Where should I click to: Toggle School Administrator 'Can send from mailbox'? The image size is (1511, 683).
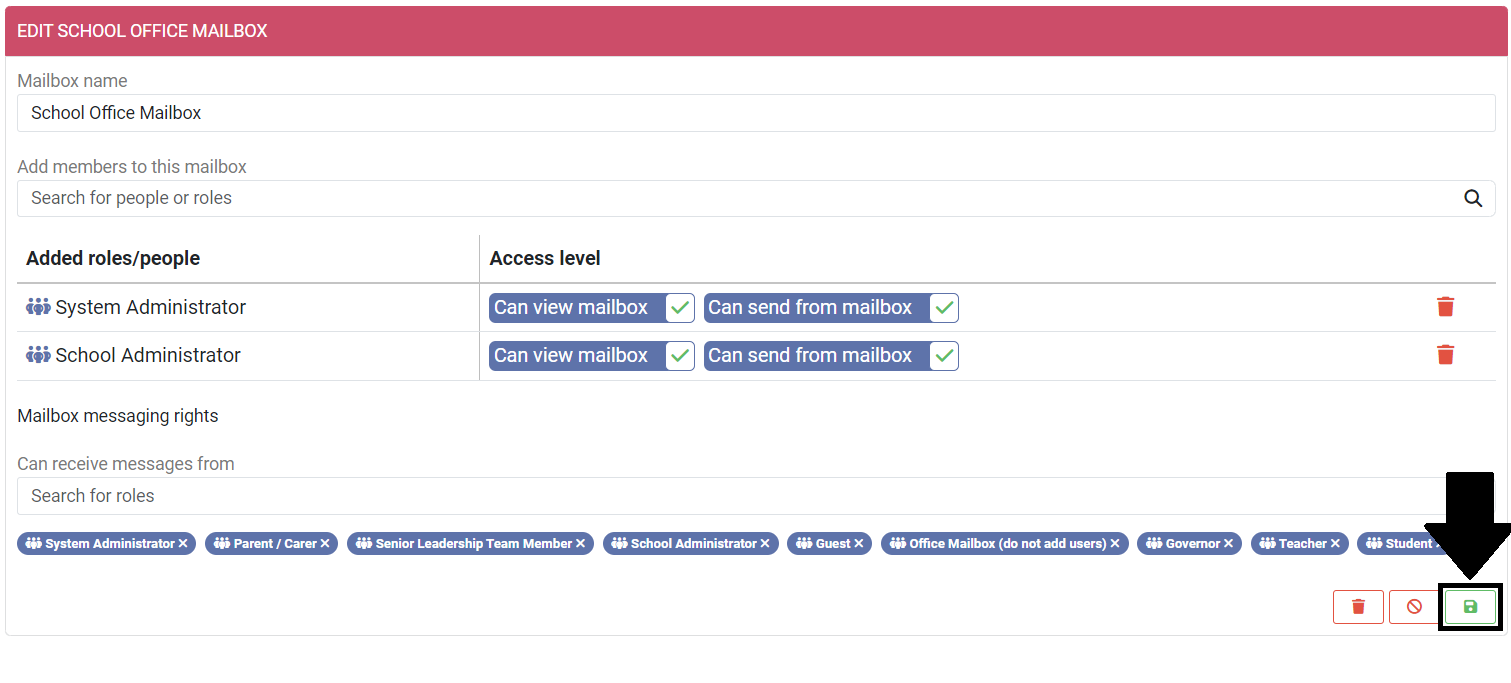(x=943, y=356)
